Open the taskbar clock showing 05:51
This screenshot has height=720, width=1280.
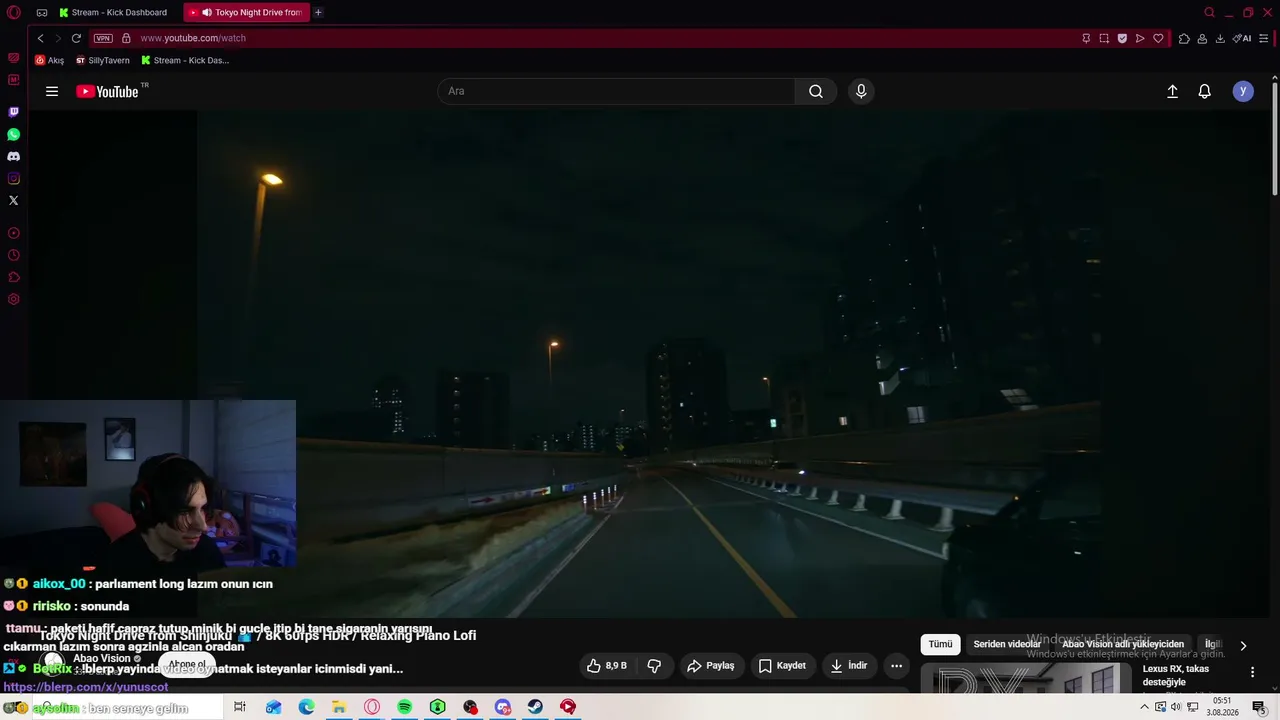tap(1222, 707)
